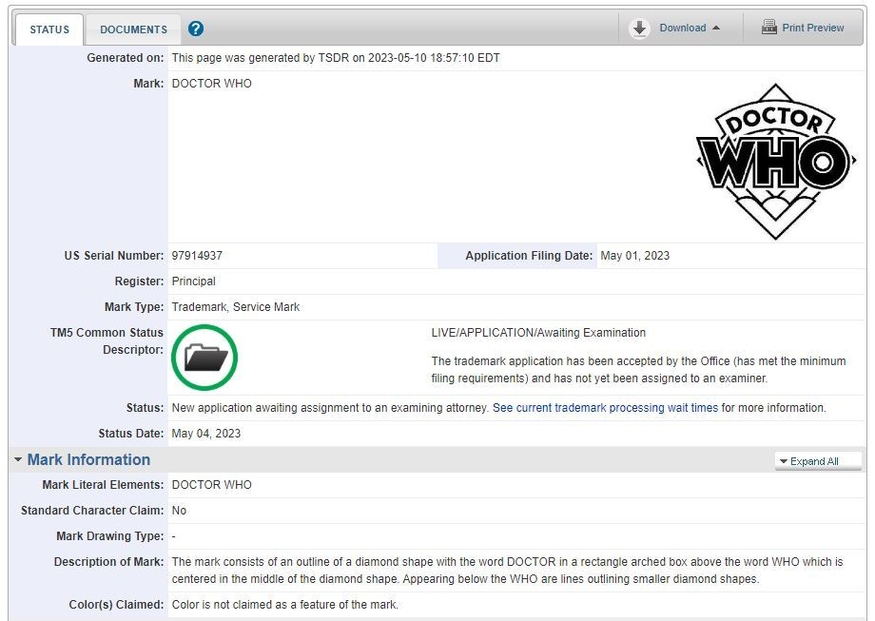Click 'Color is not claimed' text
875x621 pixels.
pos(285,605)
